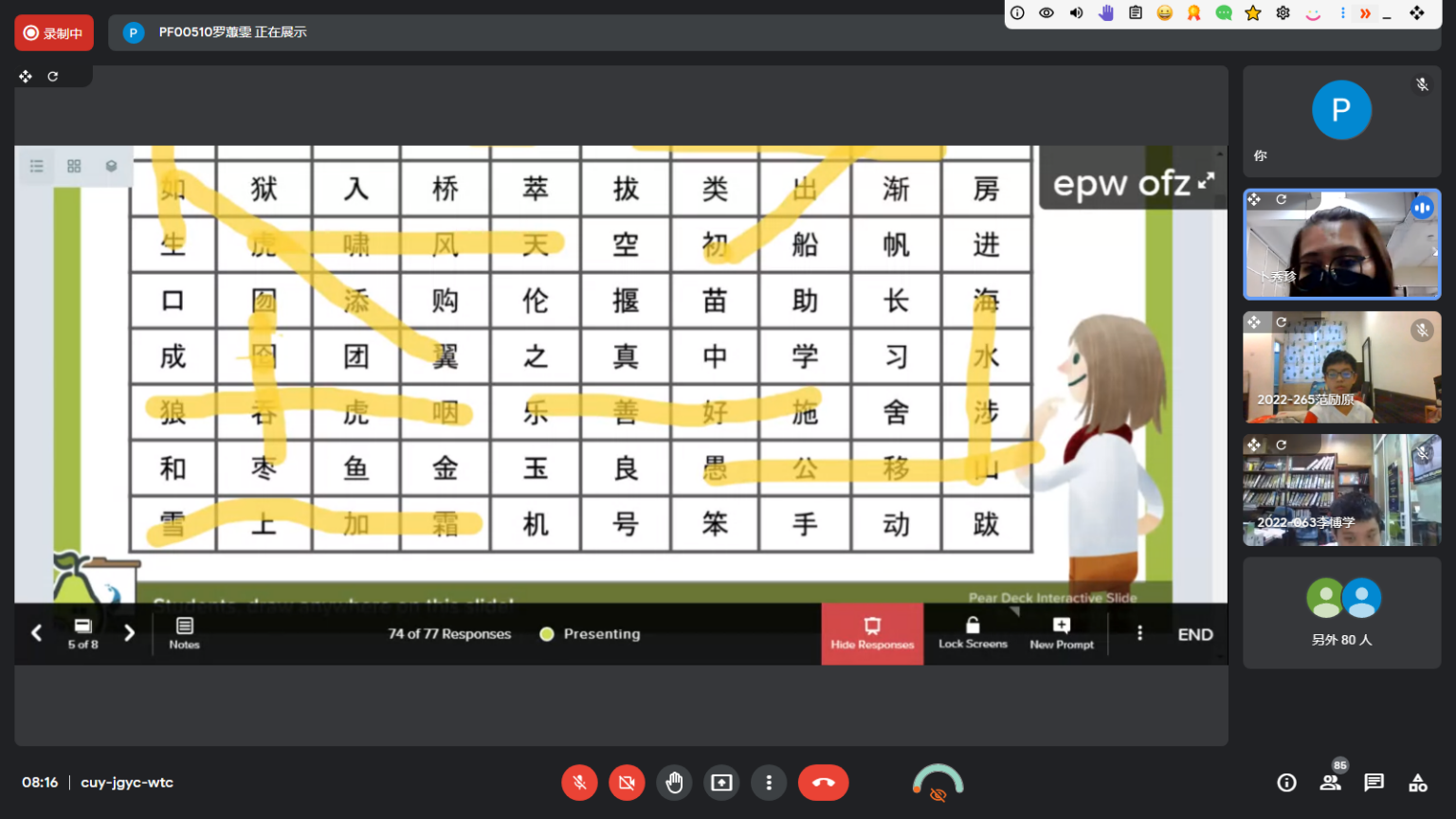Click the grid cell with character 橋 桥

coord(446,189)
